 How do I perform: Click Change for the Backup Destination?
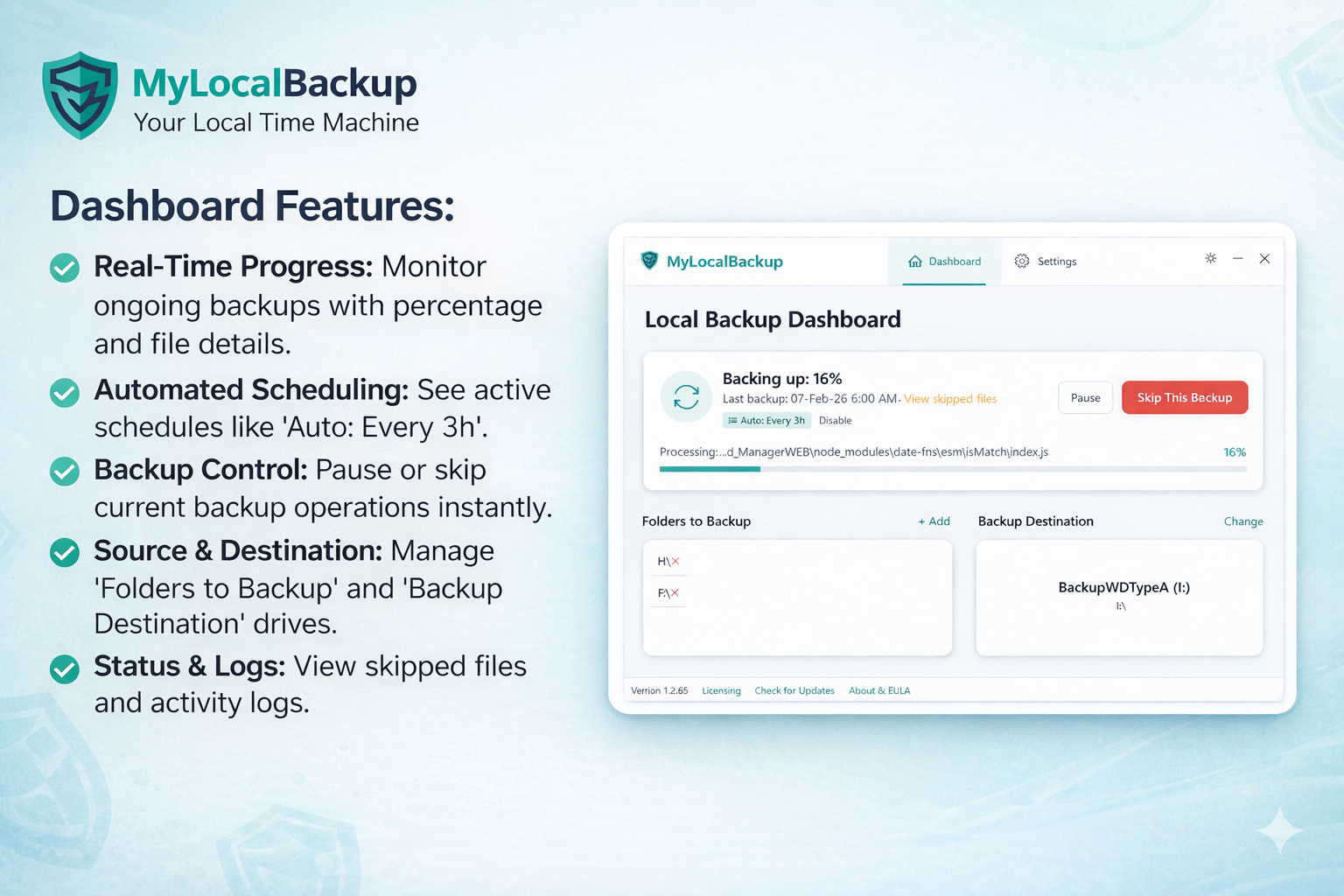pos(1243,521)
